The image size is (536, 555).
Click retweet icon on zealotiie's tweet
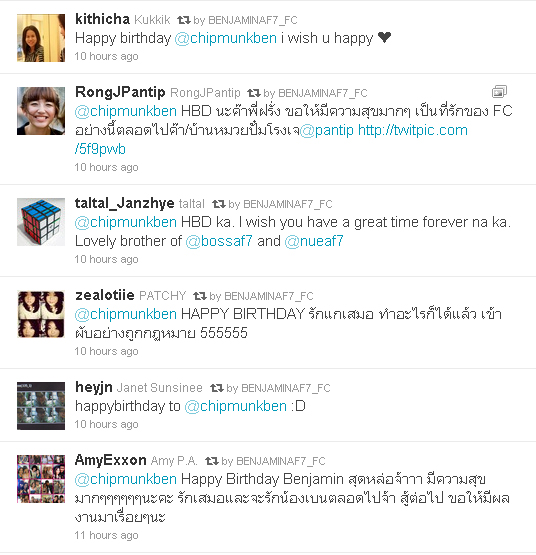pos(200,296)
